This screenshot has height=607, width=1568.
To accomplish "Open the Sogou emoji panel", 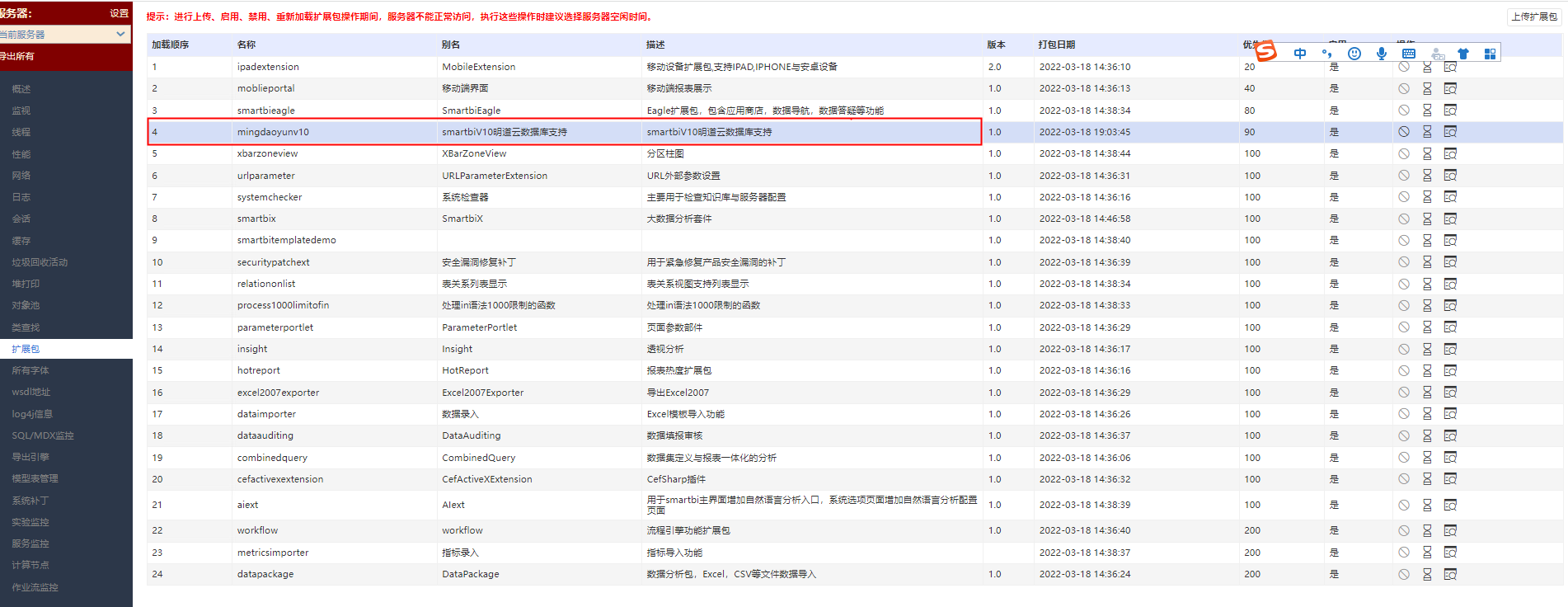I will point(1354,54).
